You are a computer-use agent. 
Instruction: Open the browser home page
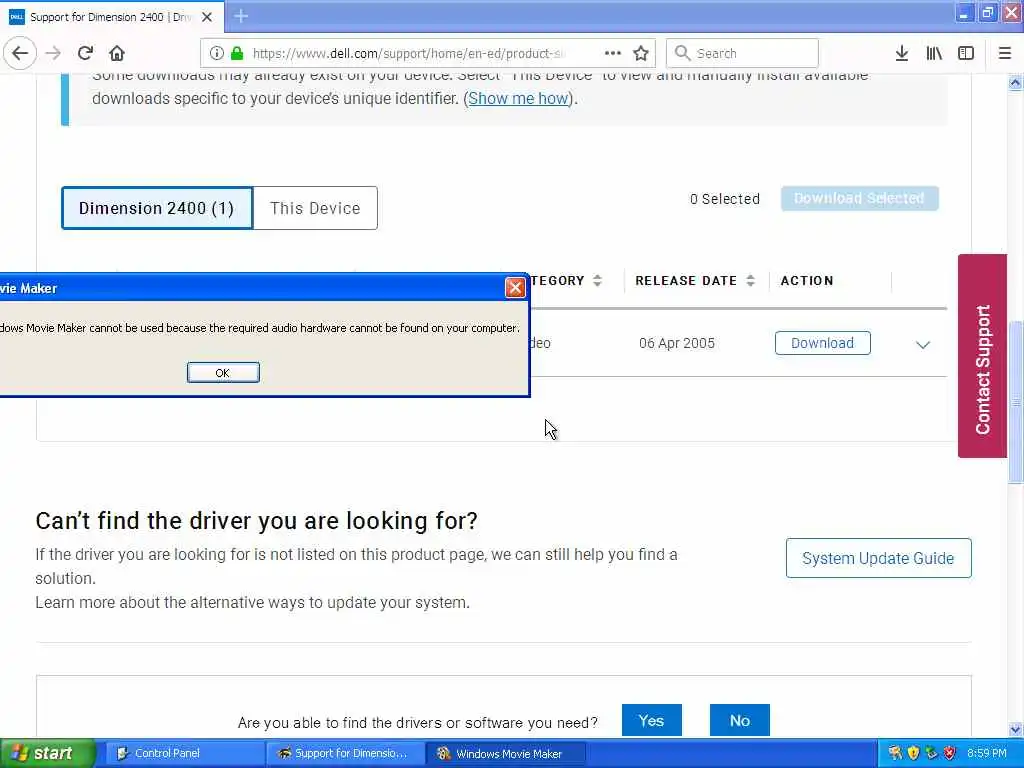coord(117,53)
